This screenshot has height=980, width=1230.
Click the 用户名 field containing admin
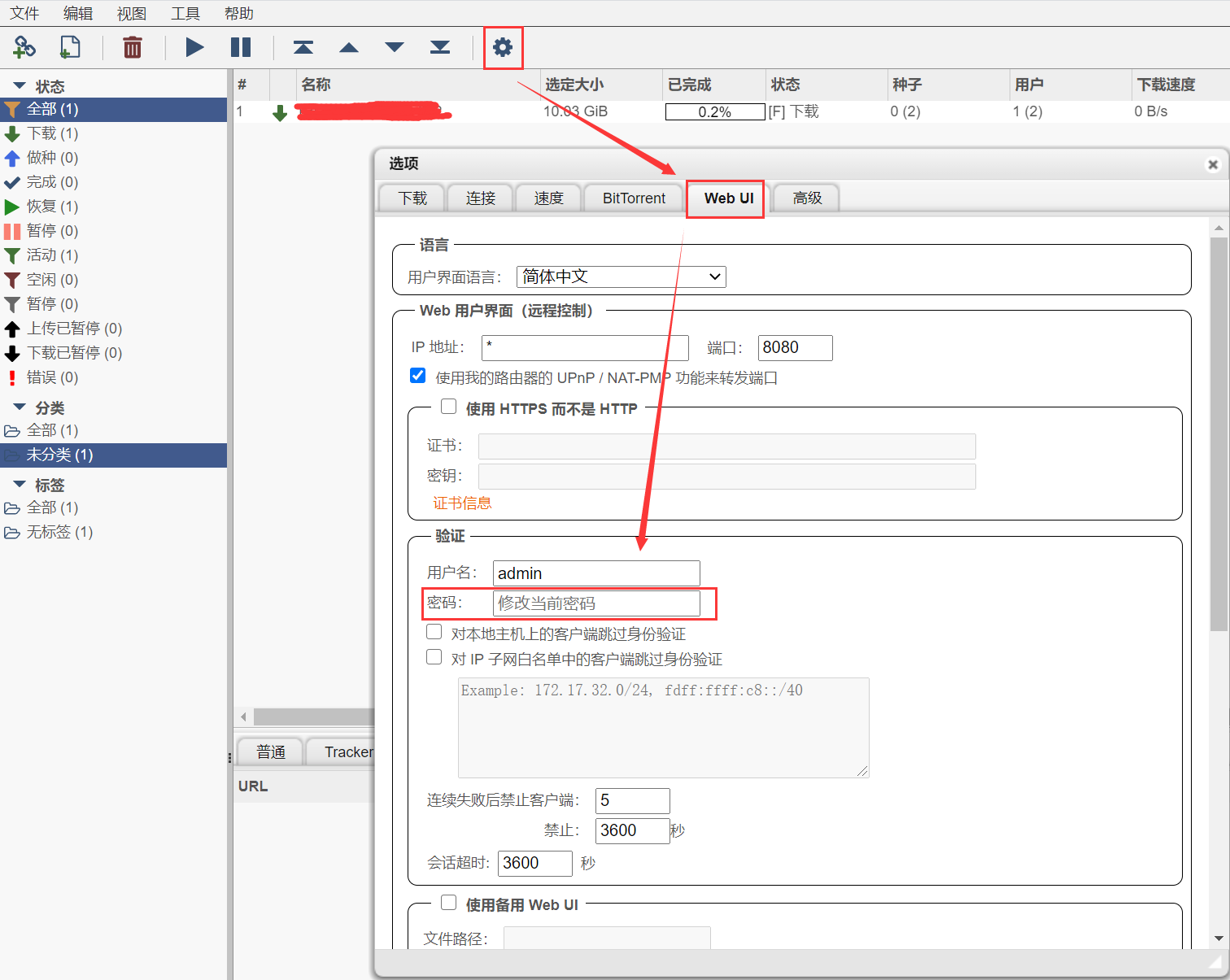point(596,573)
